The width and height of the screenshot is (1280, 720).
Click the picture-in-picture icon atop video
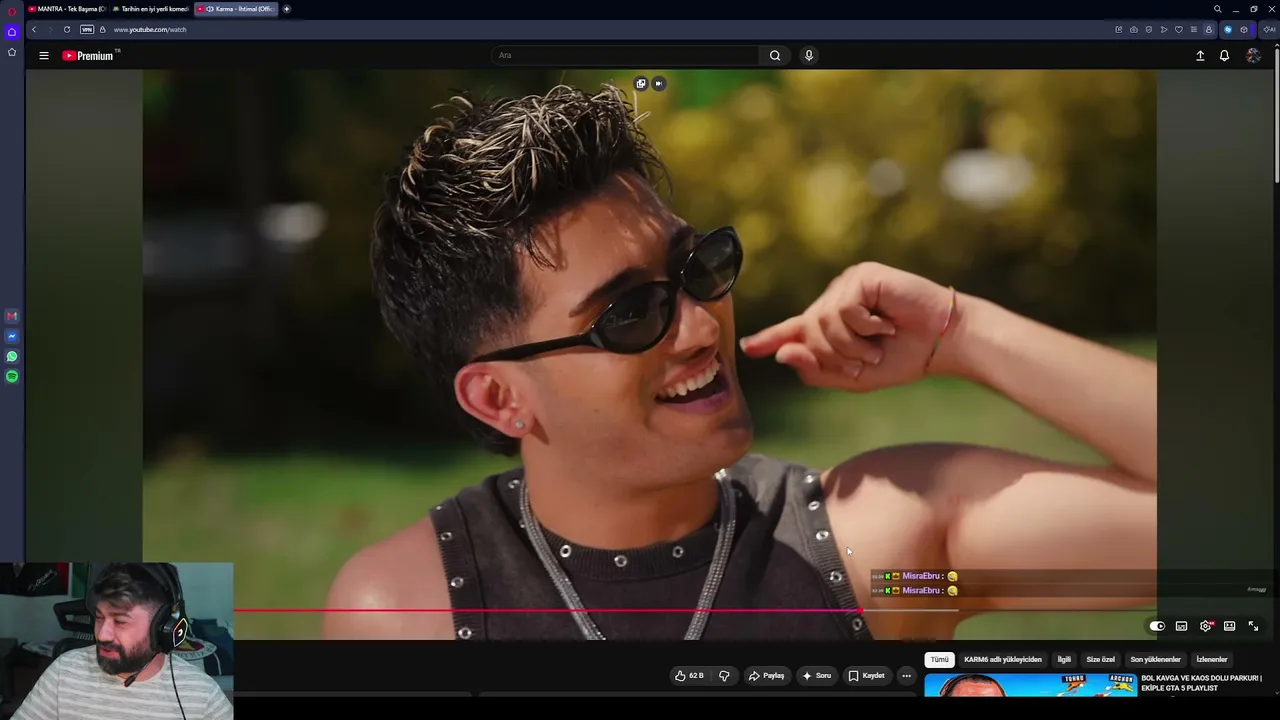(641, 84)
